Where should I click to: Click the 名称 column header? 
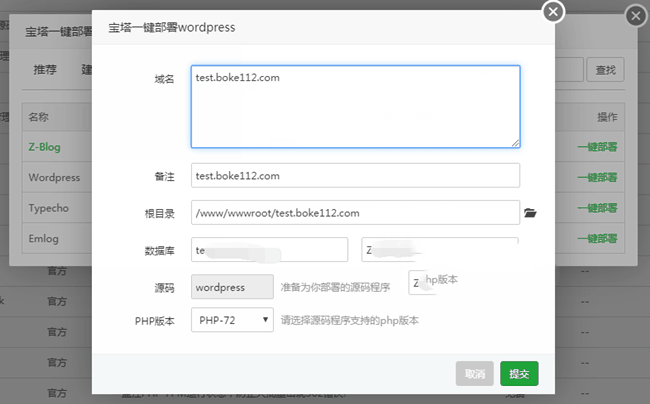point(39,117)
